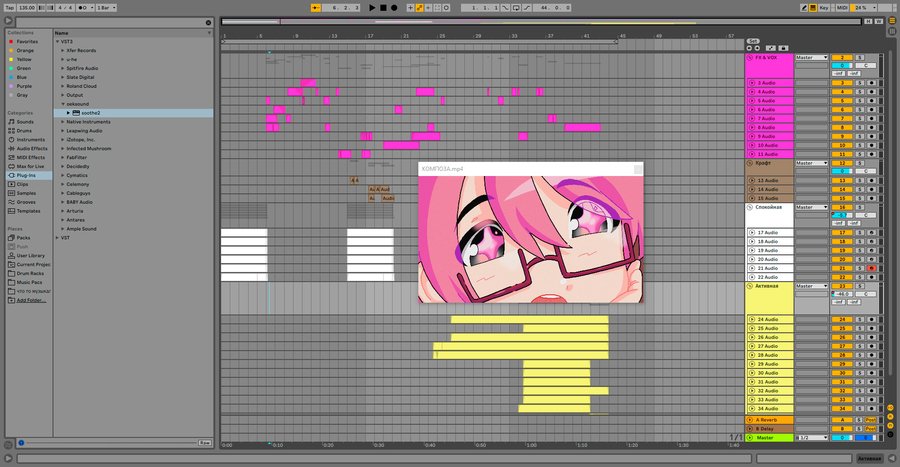Arm the transport Record button

394,7
